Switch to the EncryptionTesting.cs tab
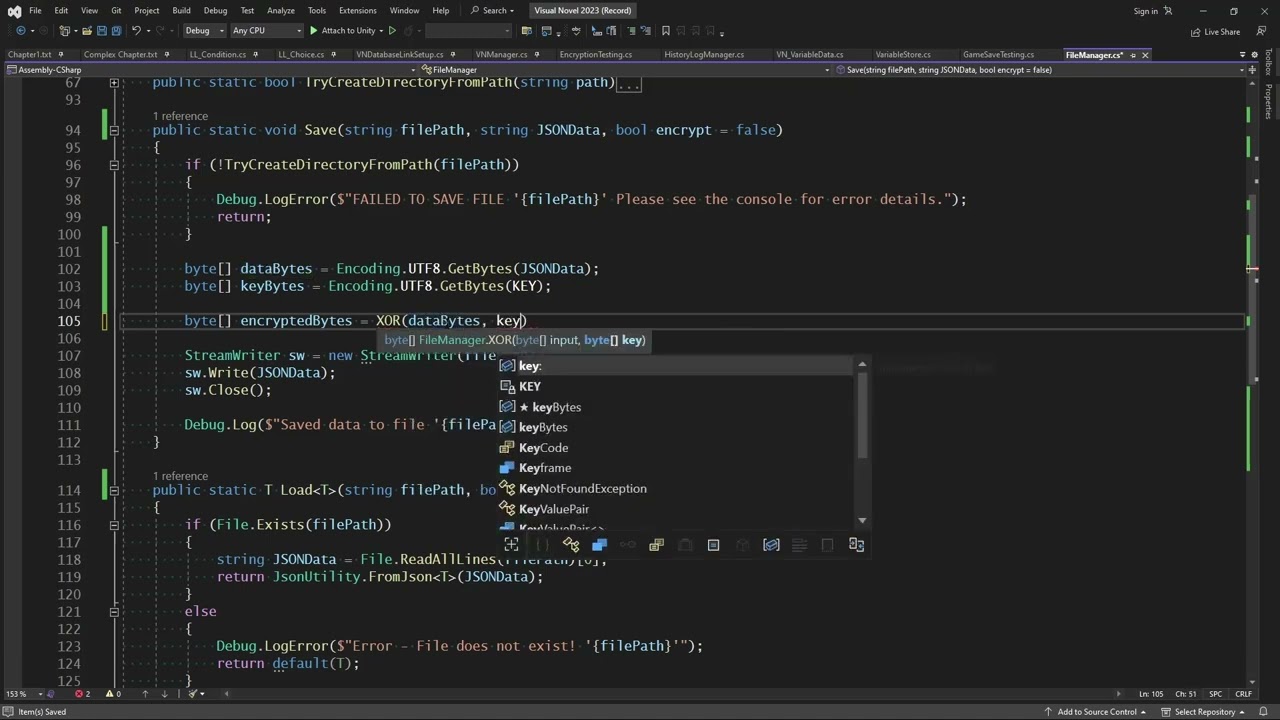The image size is (1280, 720). 595,54
